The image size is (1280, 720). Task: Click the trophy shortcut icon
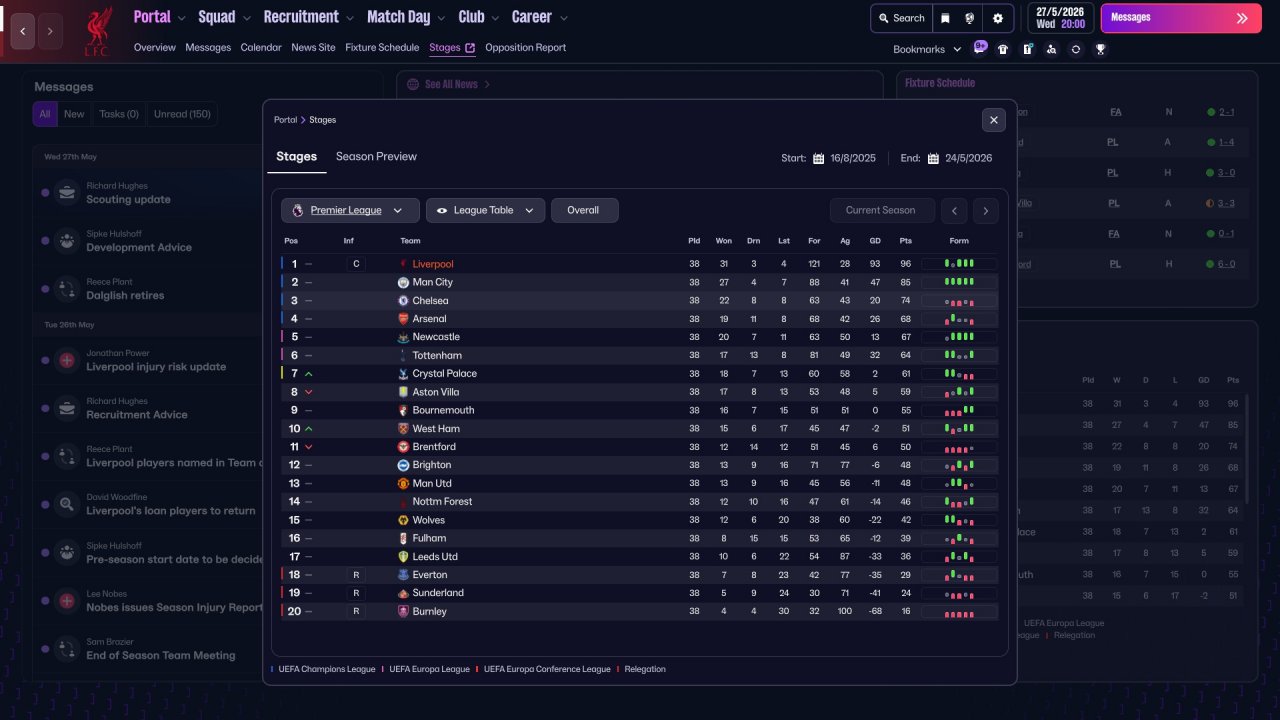point(1100,49)
